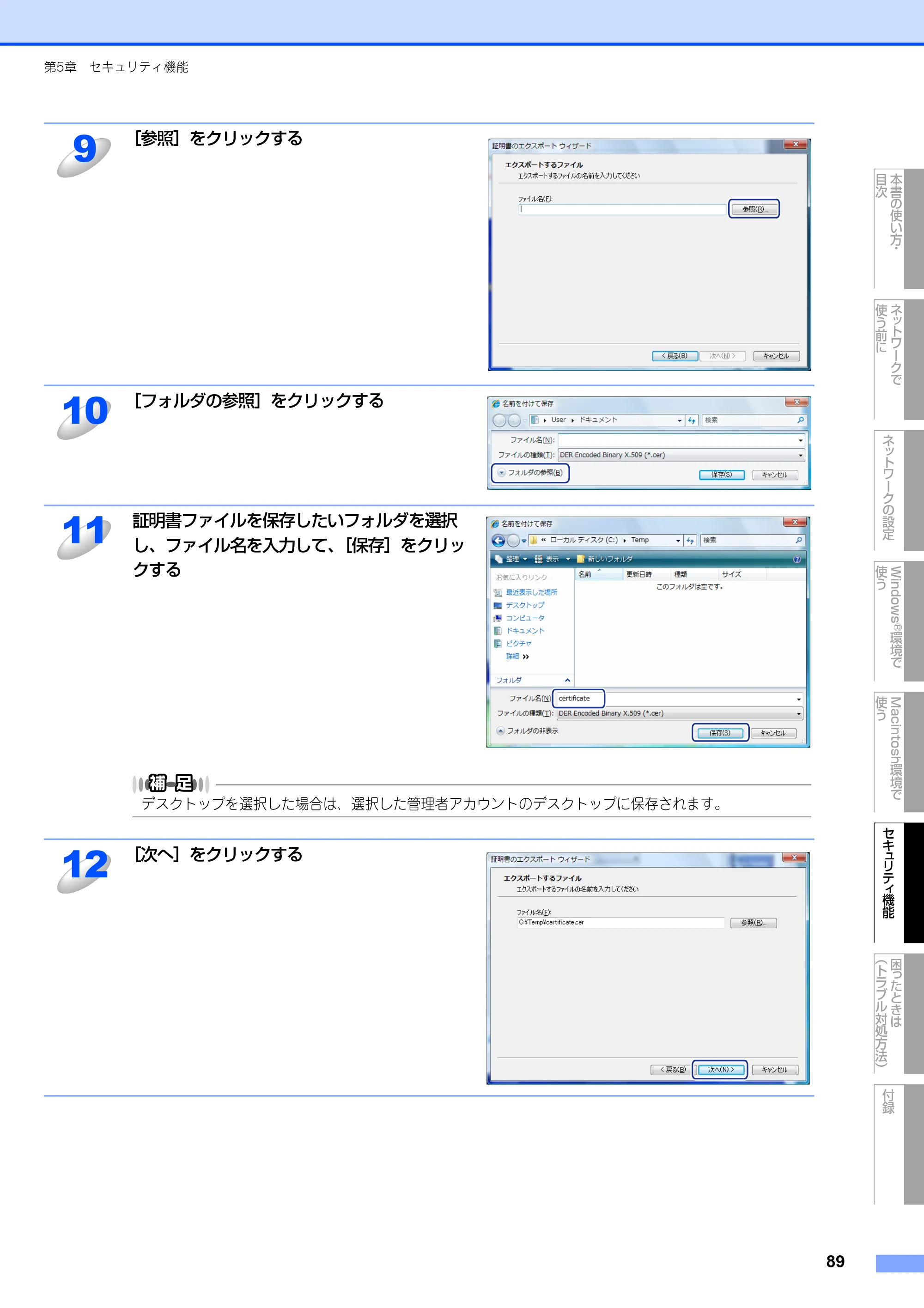
Task: Open file name dropdown arrow in the ドキュメント dialog
Action: coord(800,440)
